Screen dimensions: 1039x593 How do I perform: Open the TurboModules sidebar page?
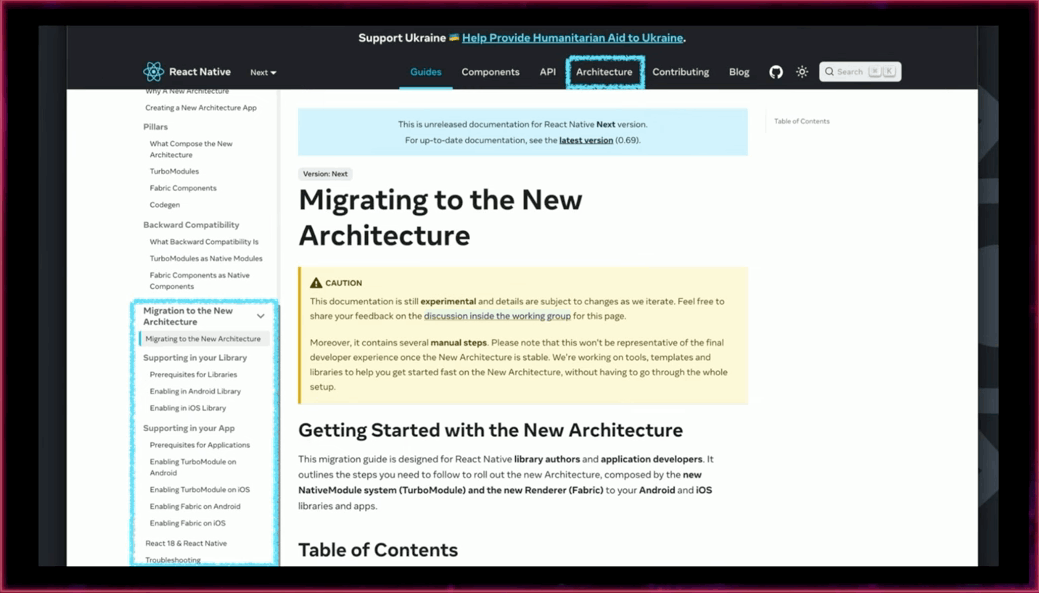tap(174, 171)
